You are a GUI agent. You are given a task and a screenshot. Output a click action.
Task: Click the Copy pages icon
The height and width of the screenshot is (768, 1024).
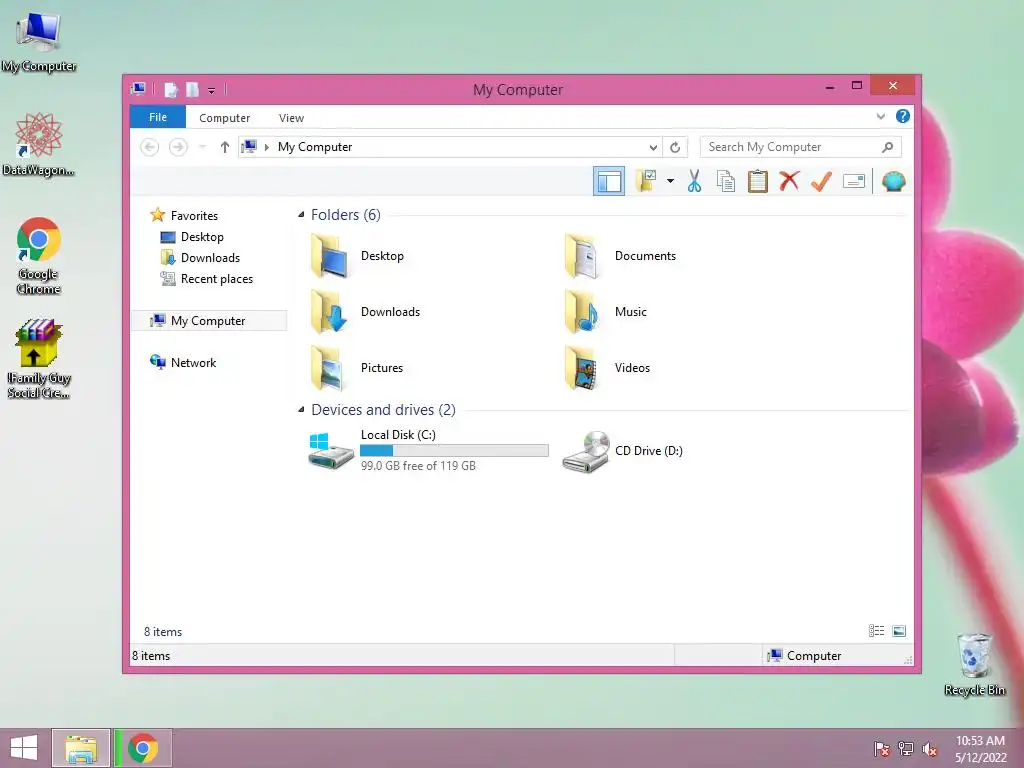(x=726, y=181)
